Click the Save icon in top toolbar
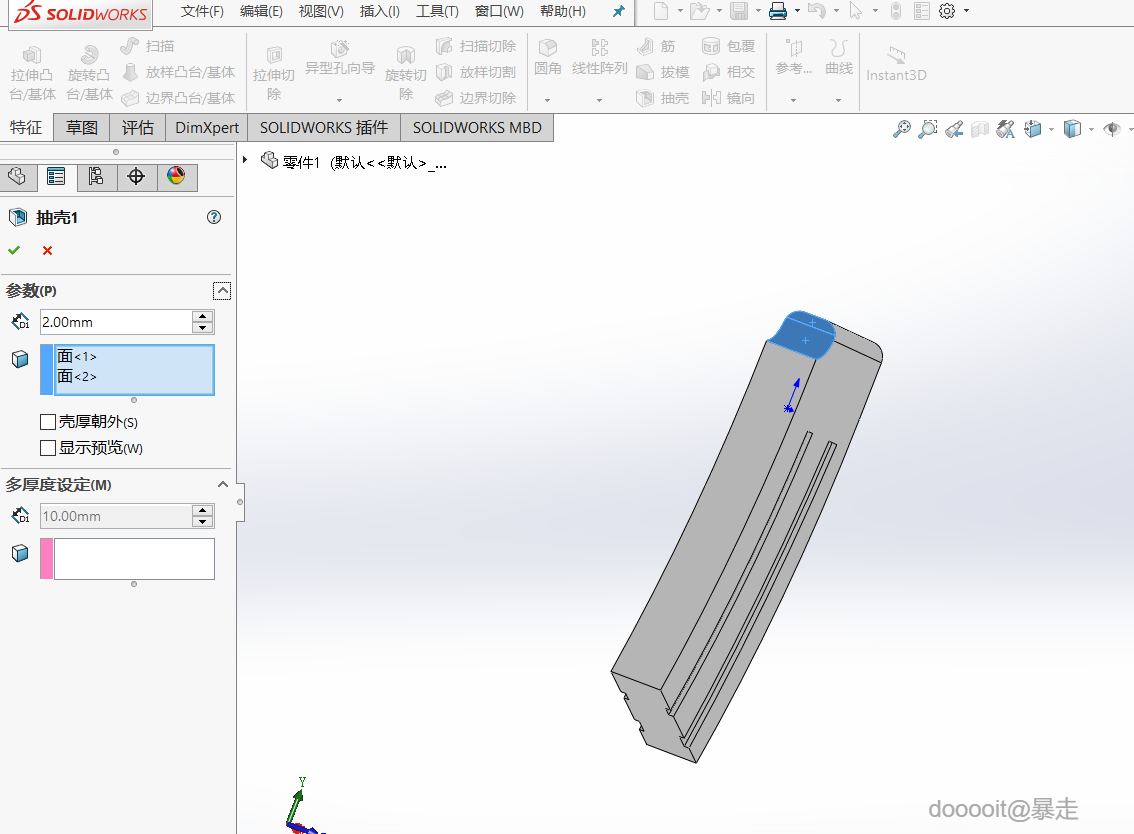Screen dimensions: 1134x834 point(739,12)
